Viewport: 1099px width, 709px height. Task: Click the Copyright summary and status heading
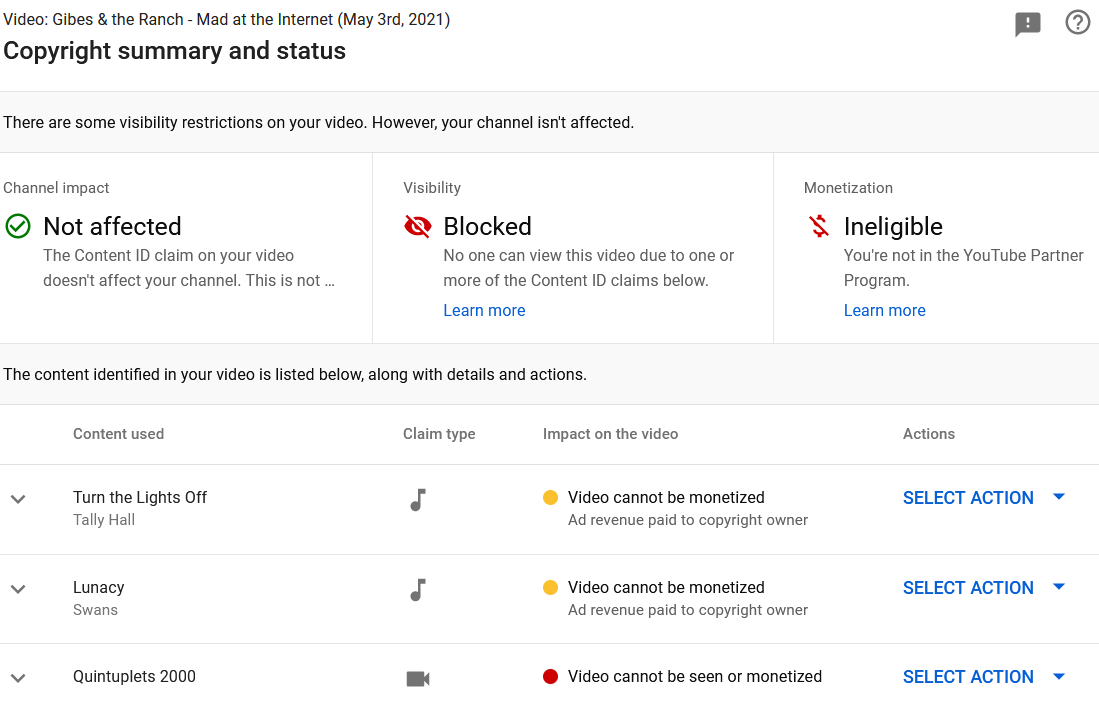[x=175, y=50]
